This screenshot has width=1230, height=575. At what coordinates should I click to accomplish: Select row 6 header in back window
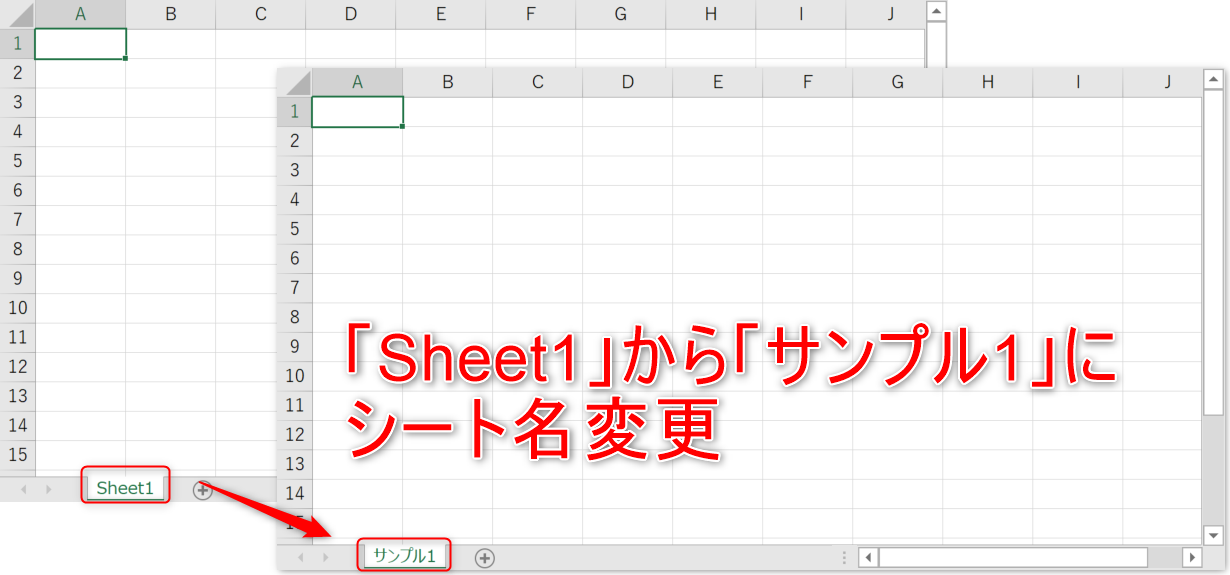(x=17, y=191)
